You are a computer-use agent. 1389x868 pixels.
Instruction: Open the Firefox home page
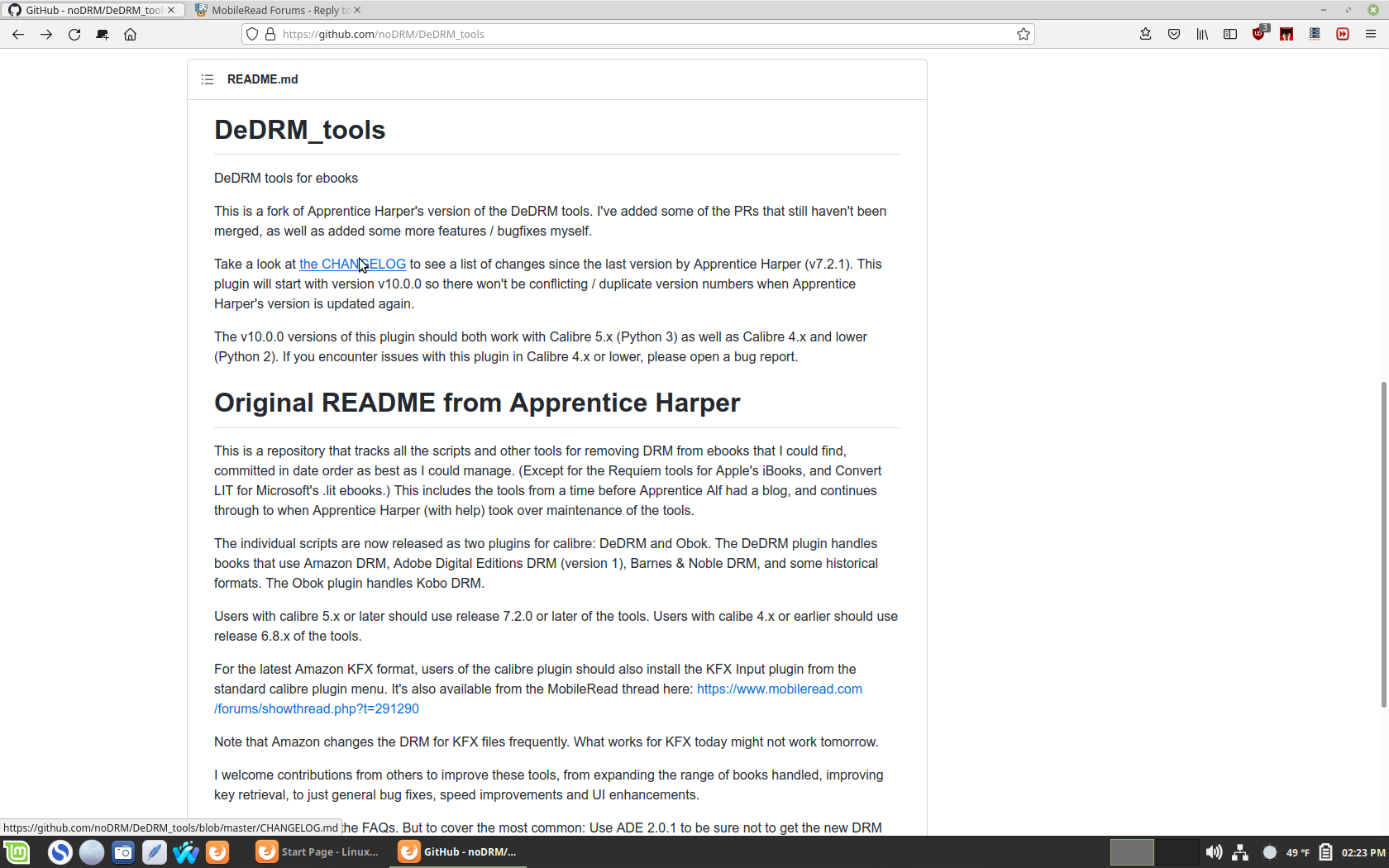(130, 34)
